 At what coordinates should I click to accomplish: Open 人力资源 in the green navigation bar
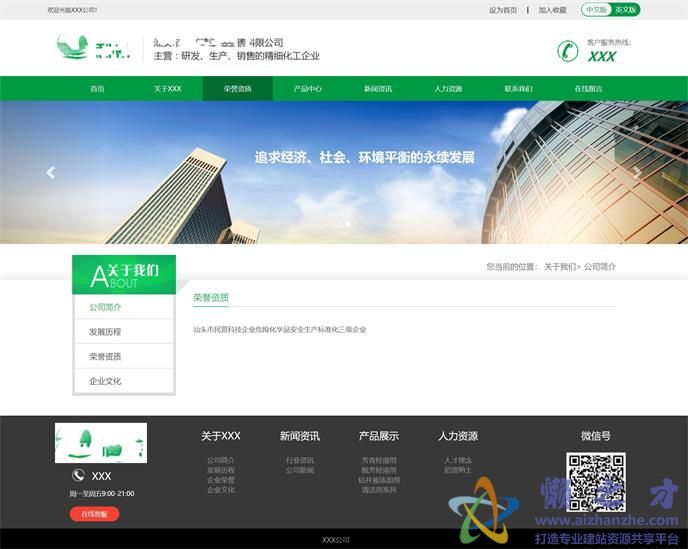pos(448,89)
